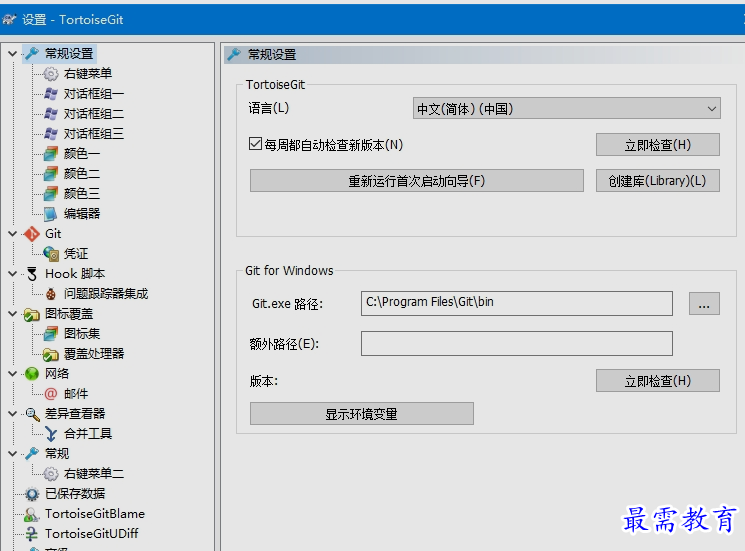This screenshot has height=551, width=745.
Task: Click the person icon beside TortoiseGitBlame
Action: pos(32,514)
